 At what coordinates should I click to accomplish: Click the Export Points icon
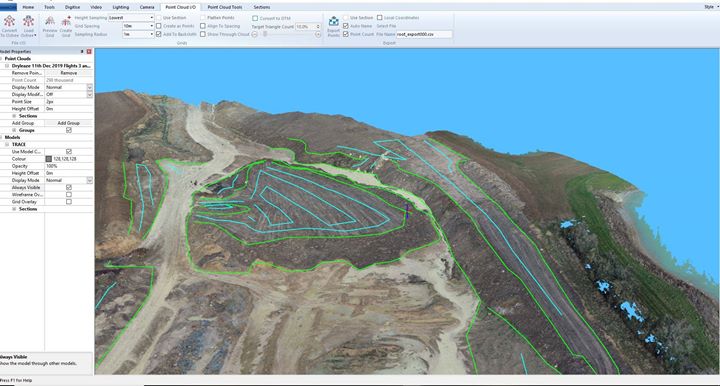pos(334,22)
